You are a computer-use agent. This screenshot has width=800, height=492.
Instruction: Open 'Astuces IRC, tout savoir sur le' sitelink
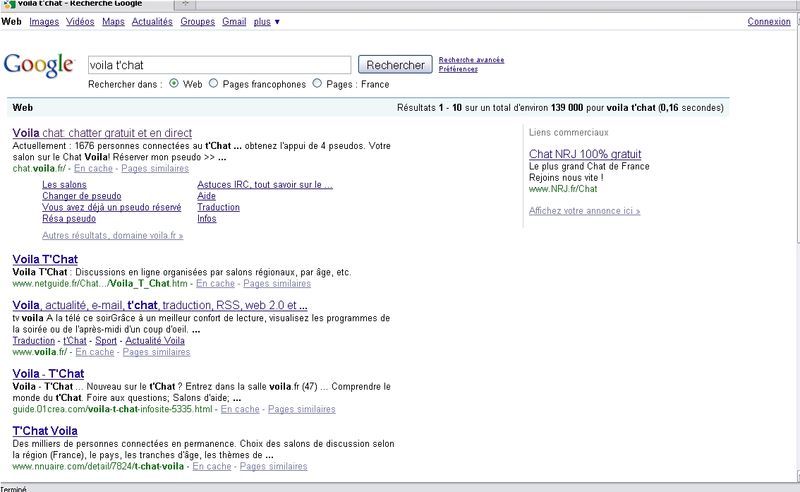pos(265,185)
